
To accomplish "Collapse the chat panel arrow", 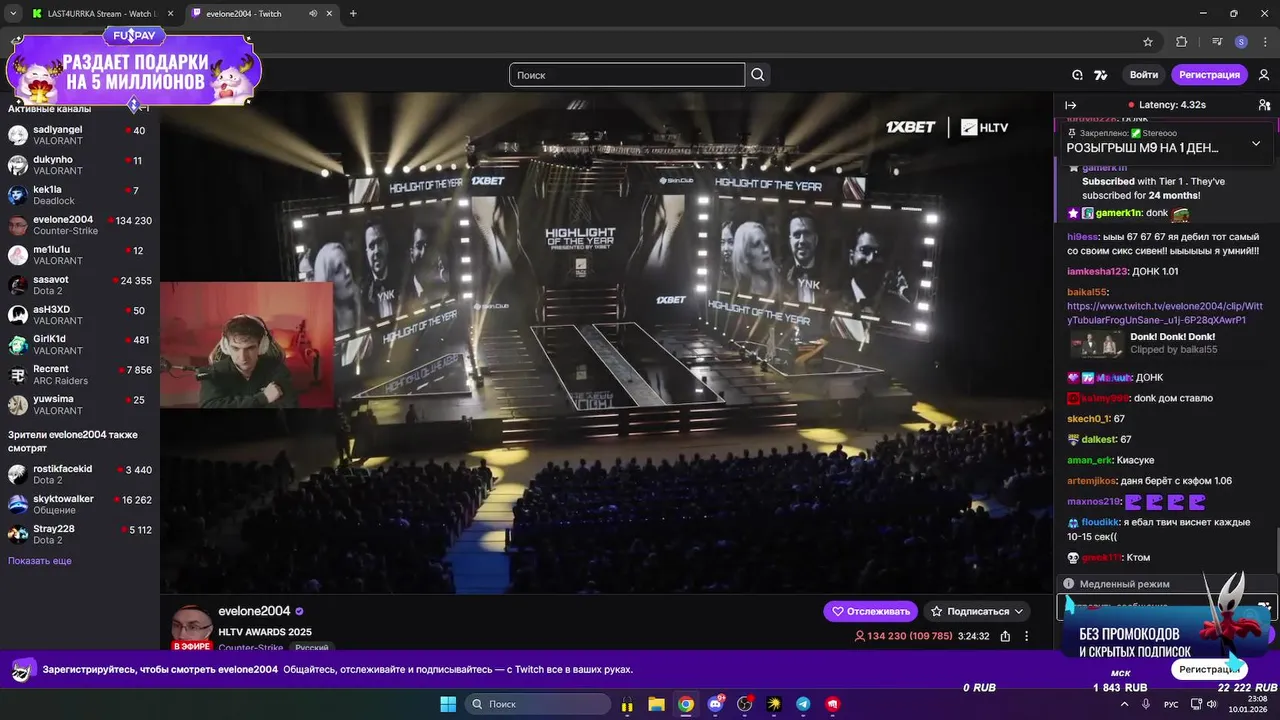I will 1070,105.
